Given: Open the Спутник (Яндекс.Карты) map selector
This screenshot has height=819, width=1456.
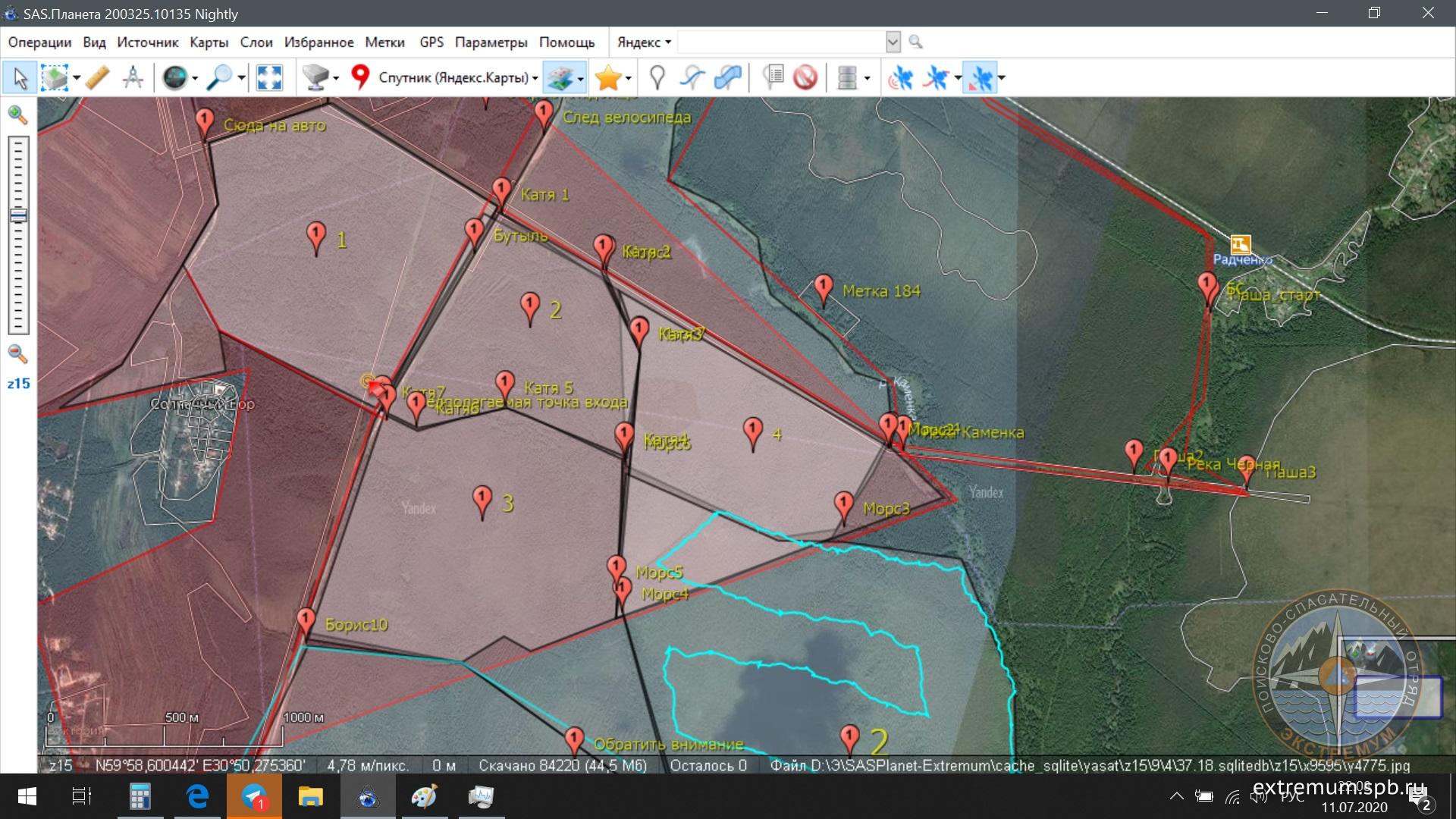Looking at the screenshot, I should 457,77.
